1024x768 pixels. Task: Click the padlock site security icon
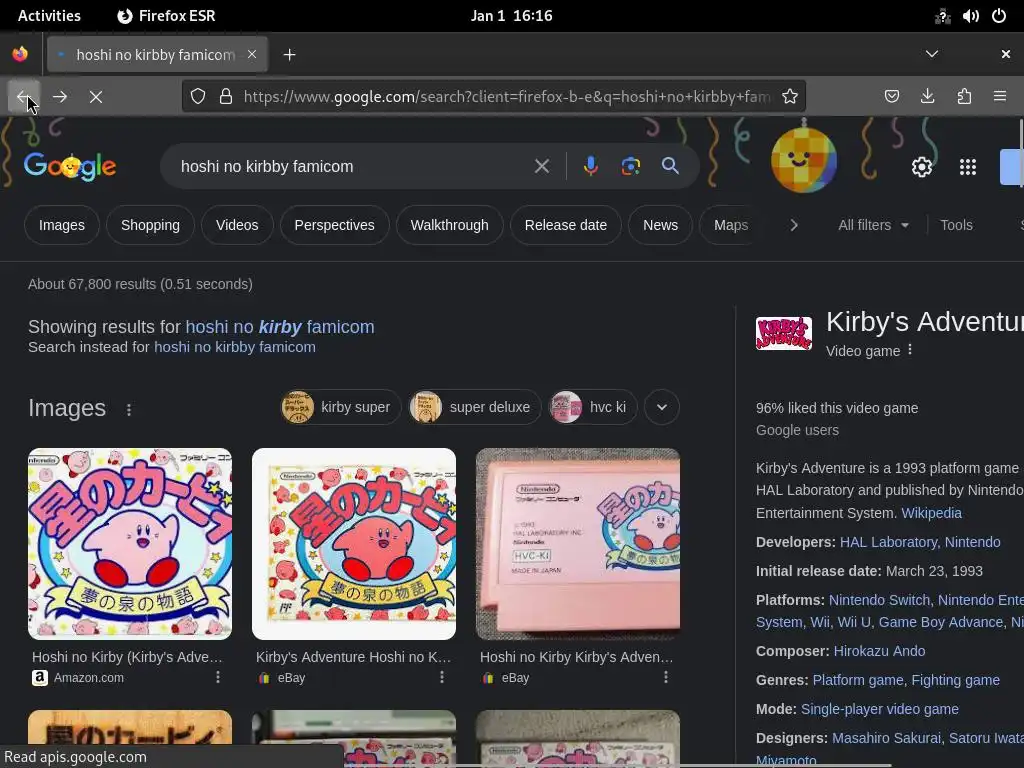tap(226, 97)
